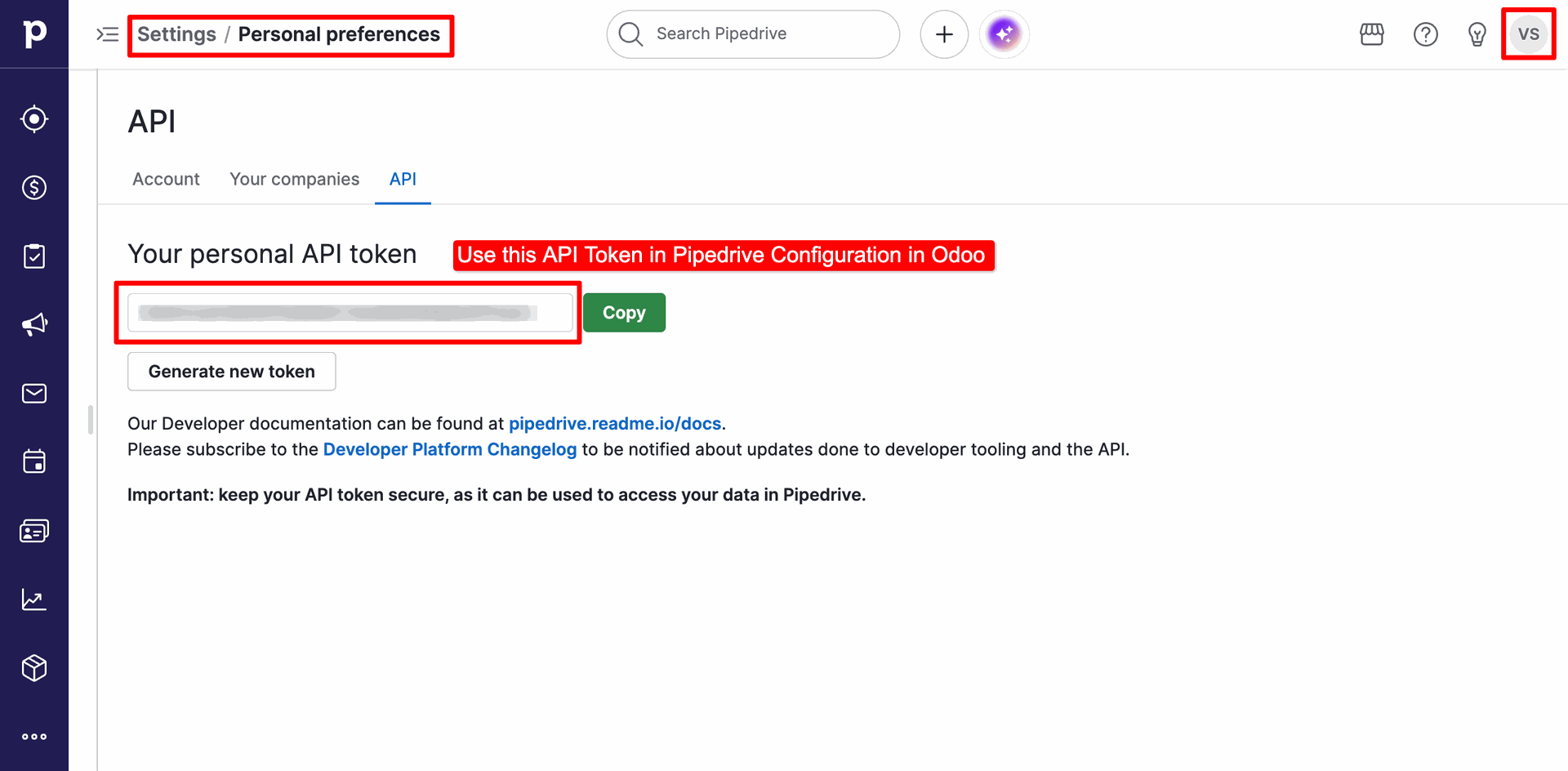Open the Sales assistant lightbulb icon
This screenshot has height=771, width=1568.
[x=1477, y=34]
